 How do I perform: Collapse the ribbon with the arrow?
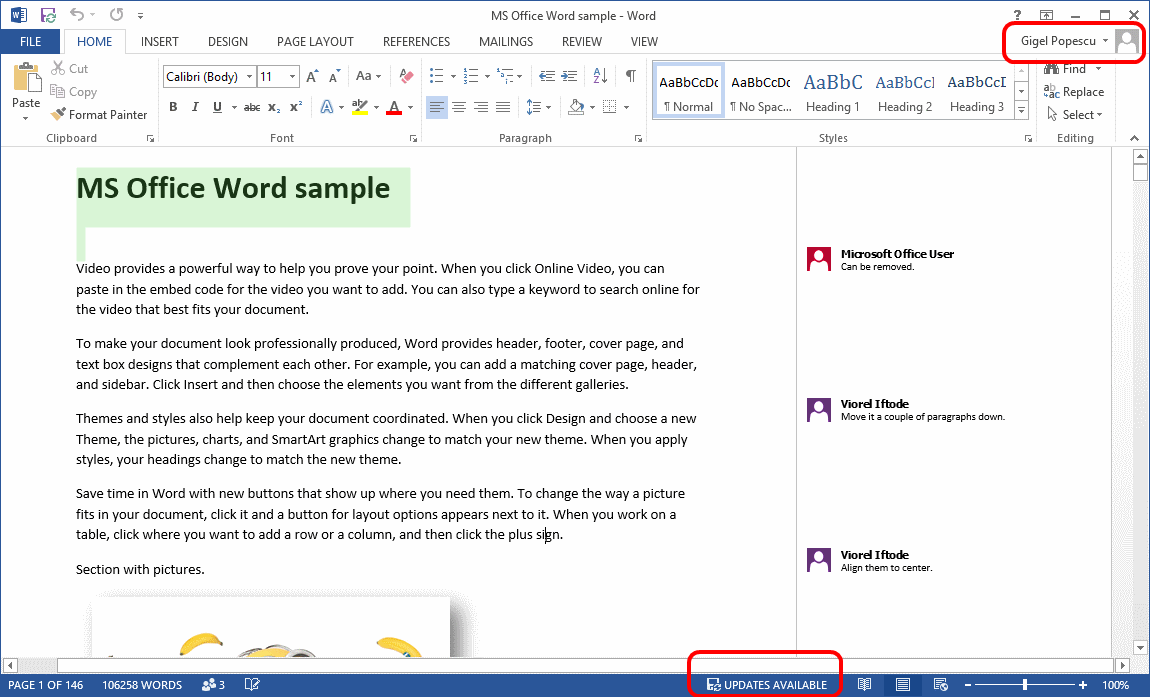click(x=1134, y=138)
